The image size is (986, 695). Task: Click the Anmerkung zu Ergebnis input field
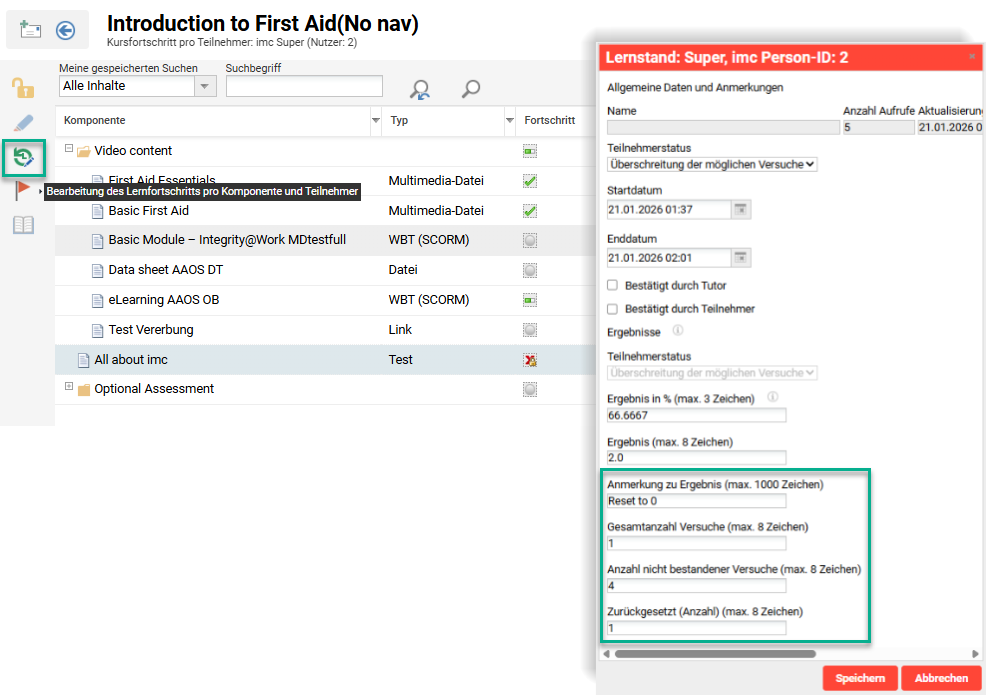pos(696,501)
